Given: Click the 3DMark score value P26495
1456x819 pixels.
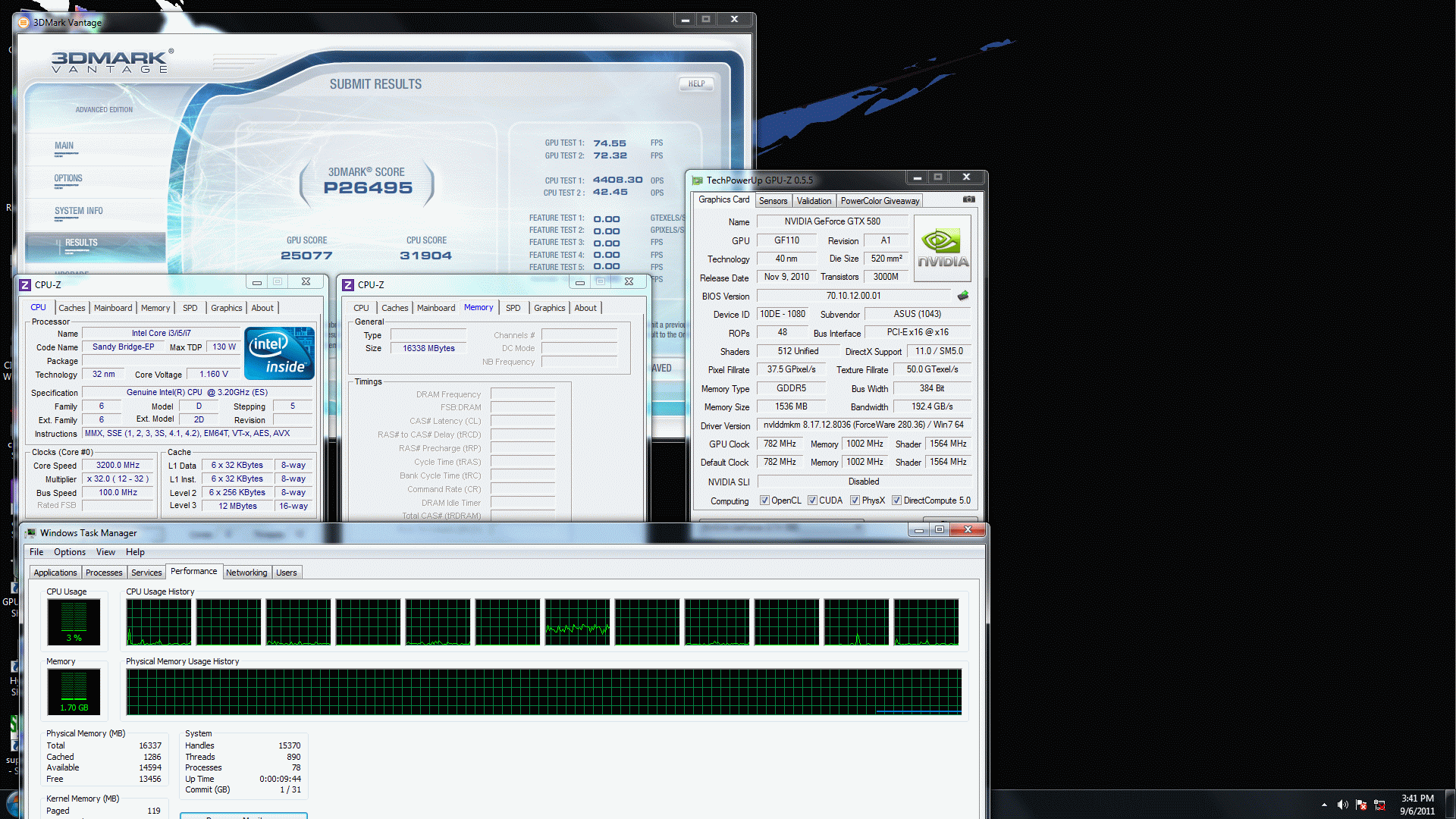Looking at the screenshot, I should pyautogui.click(x=368, y=188).
